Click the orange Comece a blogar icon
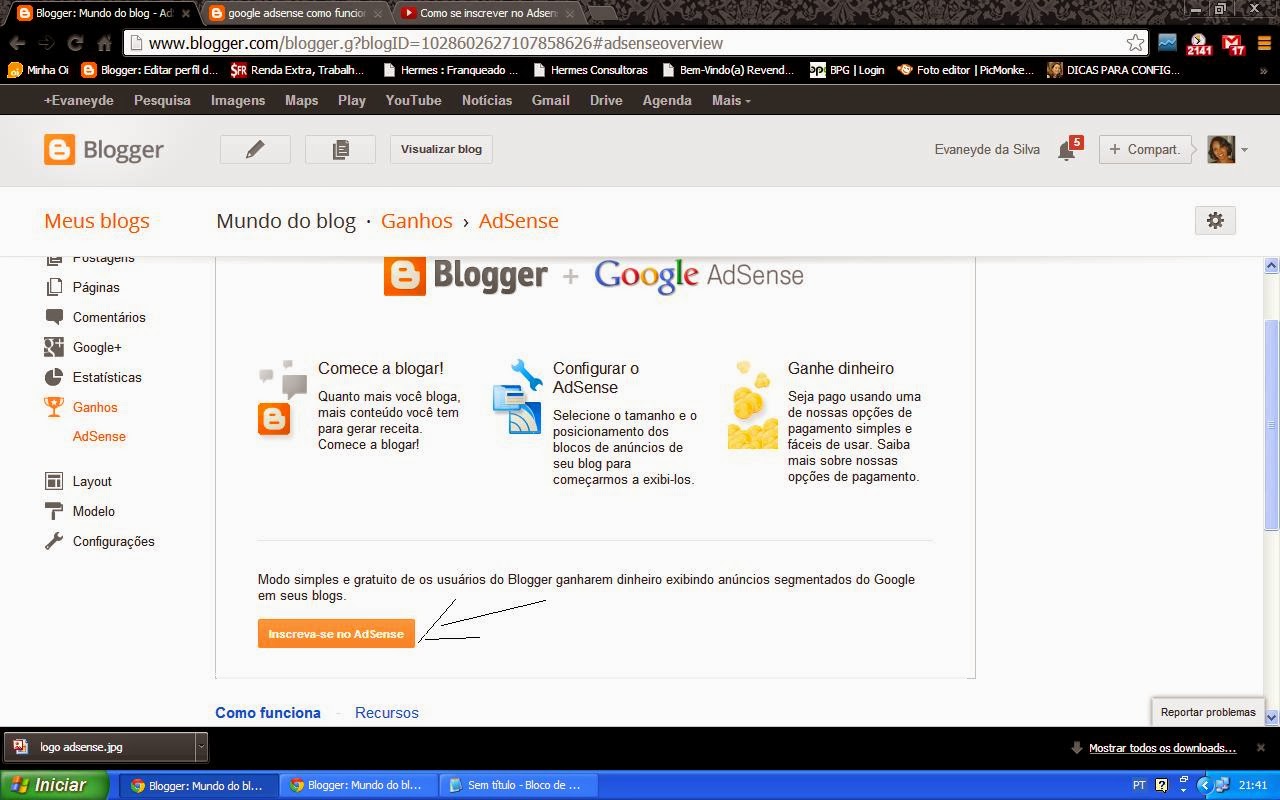Screen dimensions: 1280x800 pos(274,418)
